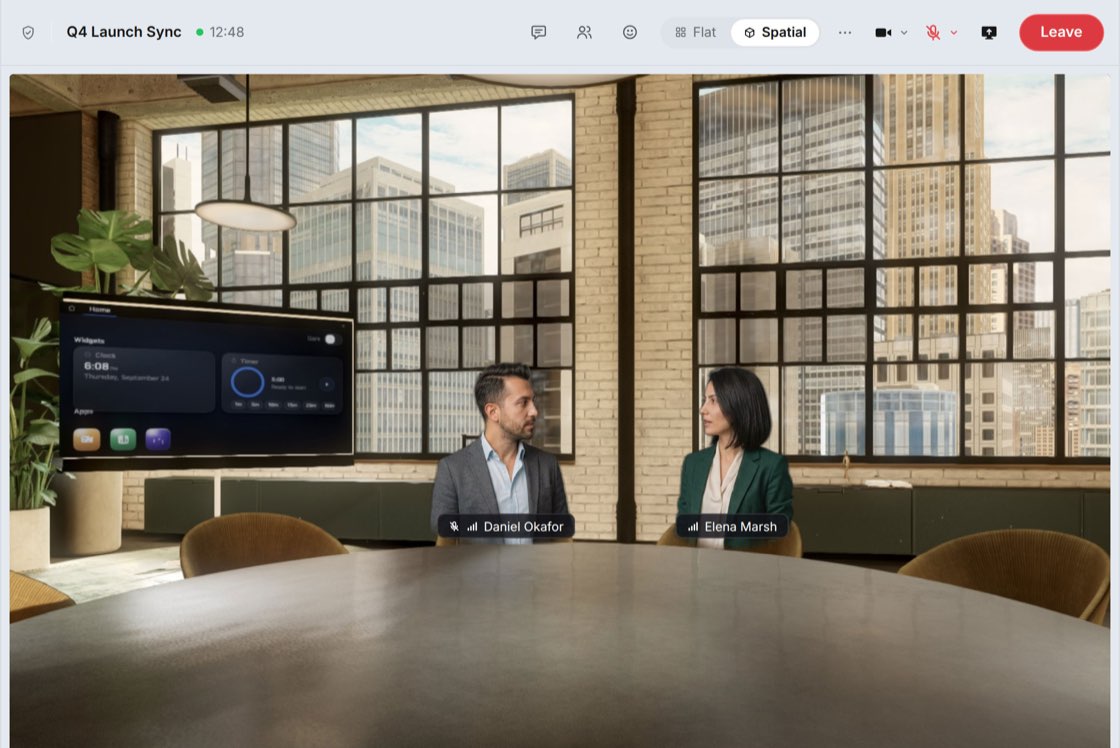Click Daniel Okafor's muted mic icon
Image resolution: width=1120 pixels, height=748 pixels.
(454, 527)
